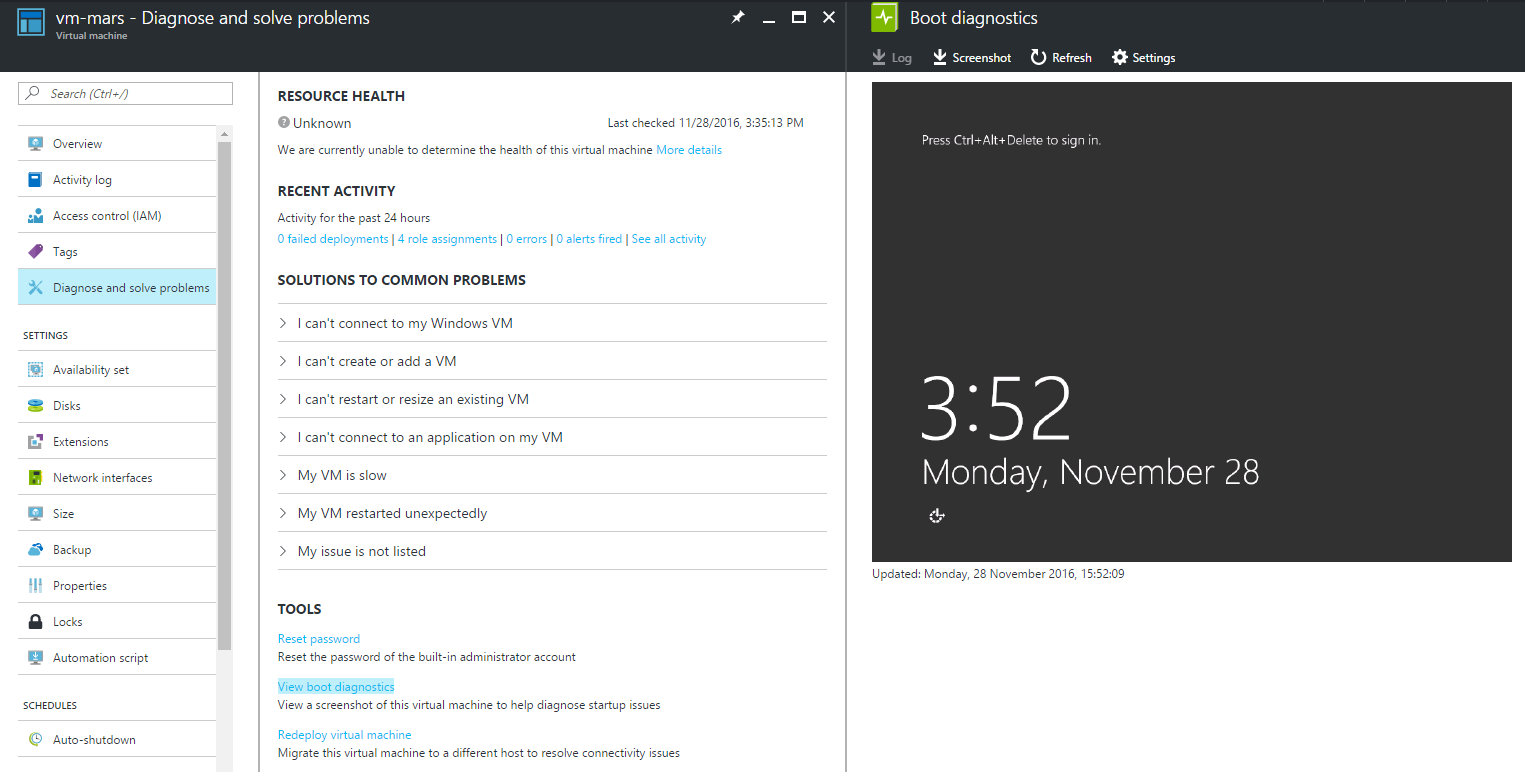
Task: Click the Overview icon in sidebar
Action: (x=35, y=143)
